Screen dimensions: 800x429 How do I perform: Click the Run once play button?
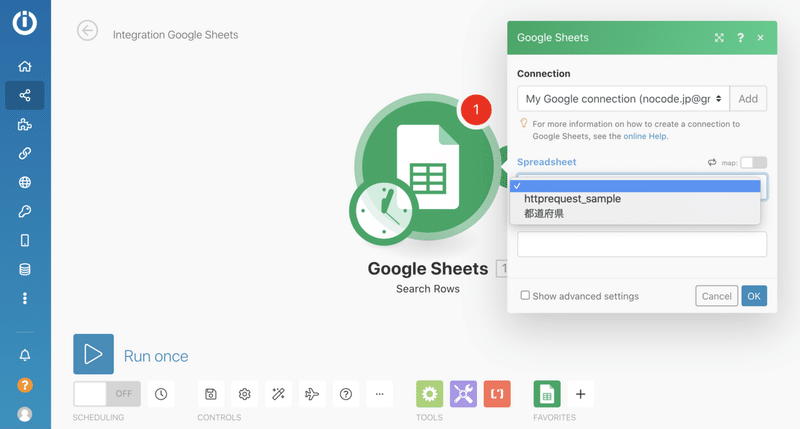(x=93, y=354)
